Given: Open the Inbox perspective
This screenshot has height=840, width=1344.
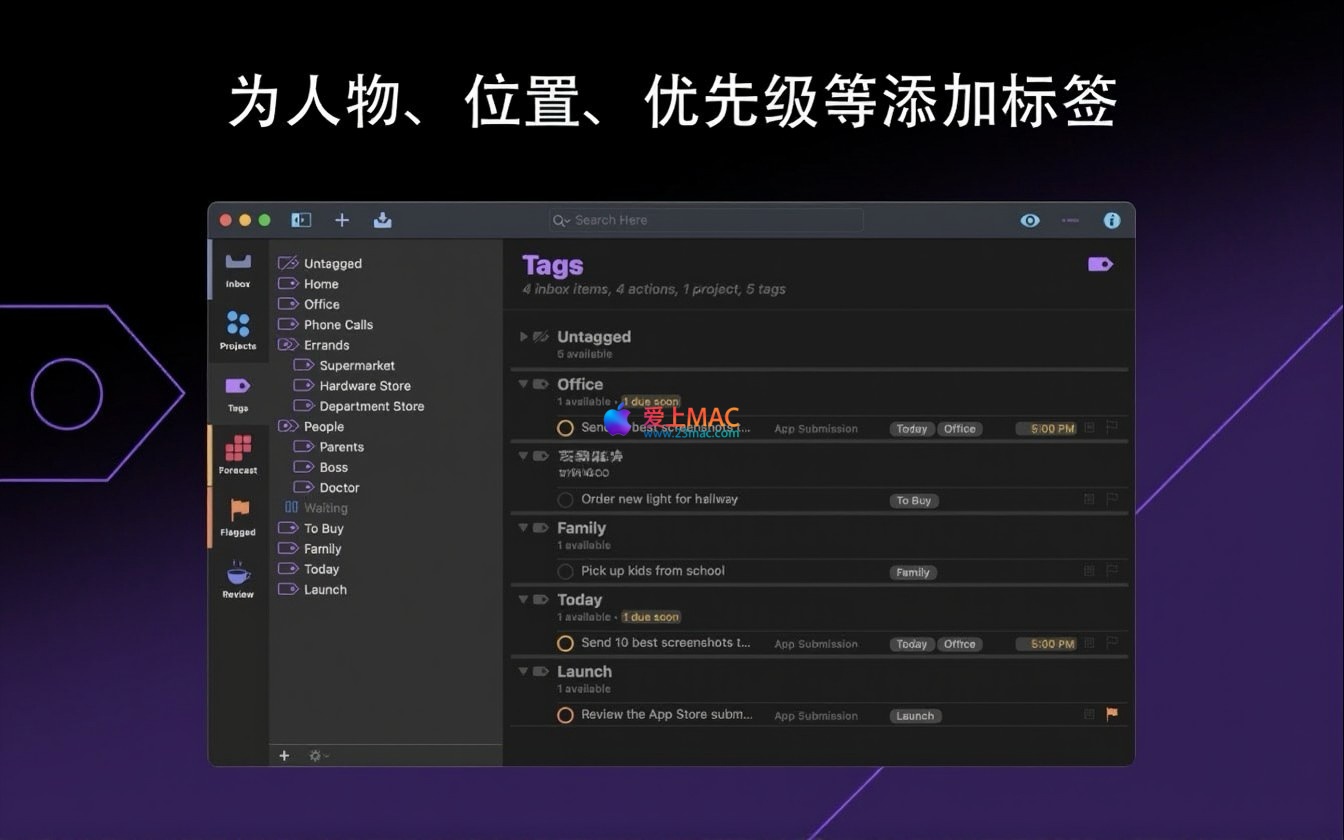Looking at the screenshot, I should coord(238,269).
